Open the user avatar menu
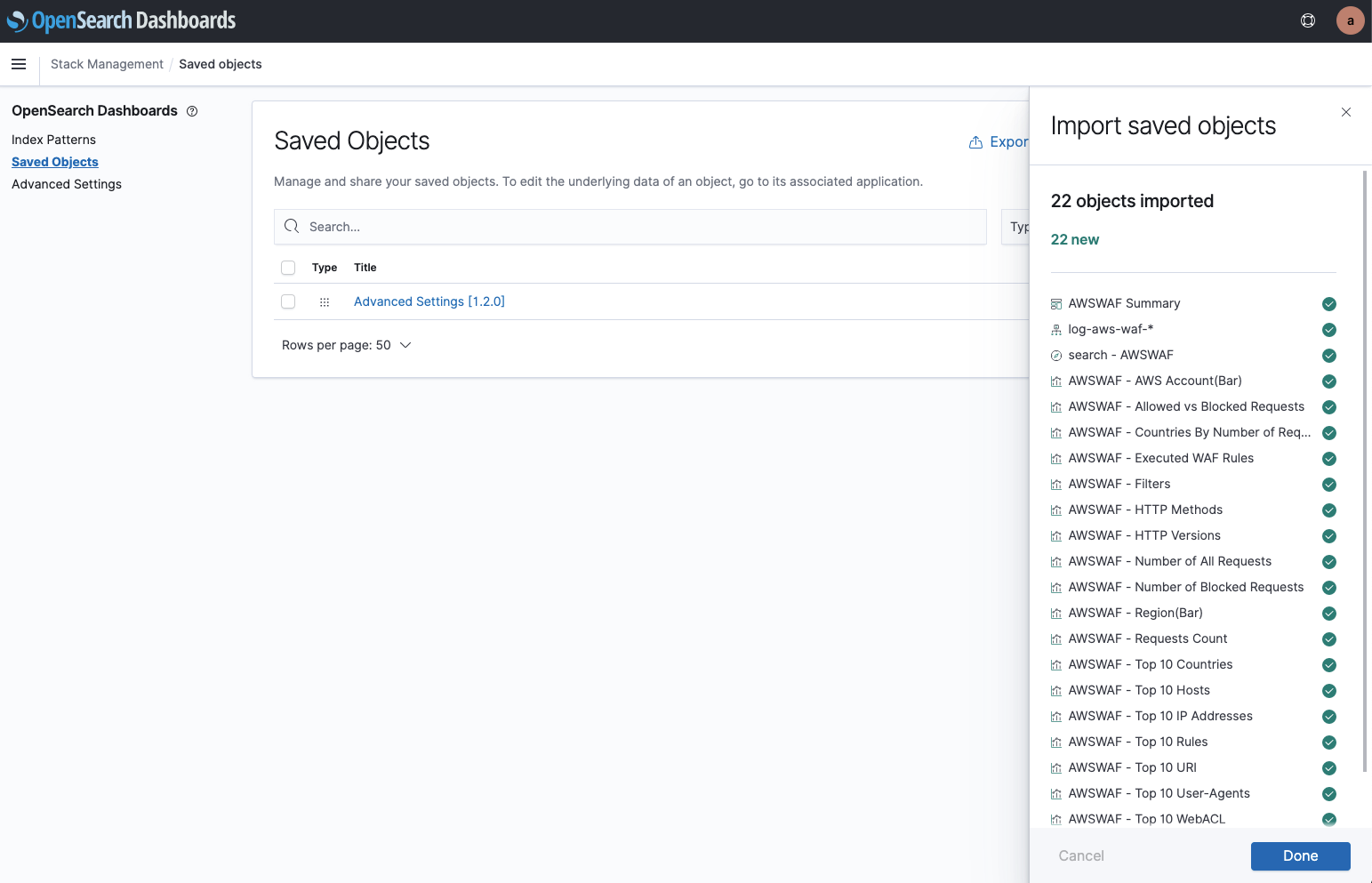The image size is (1372, 883). tap(1350, 20)
